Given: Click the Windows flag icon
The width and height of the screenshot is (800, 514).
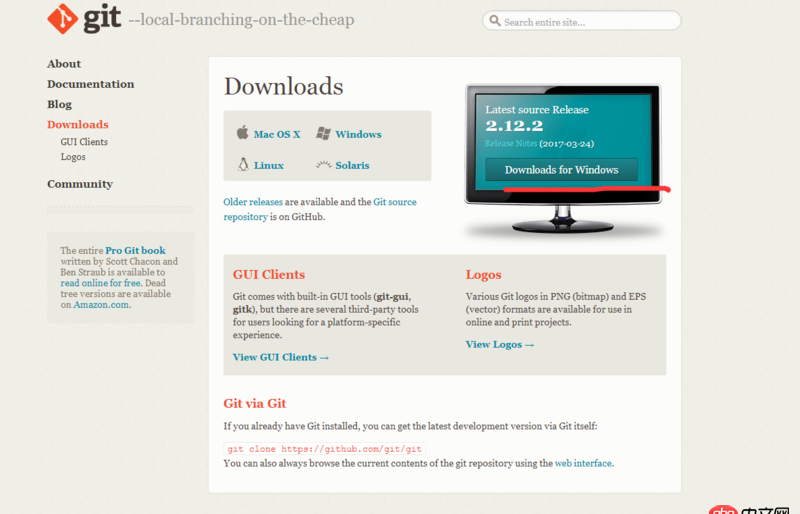Looking at the screenshot, I should pos(323,134).
